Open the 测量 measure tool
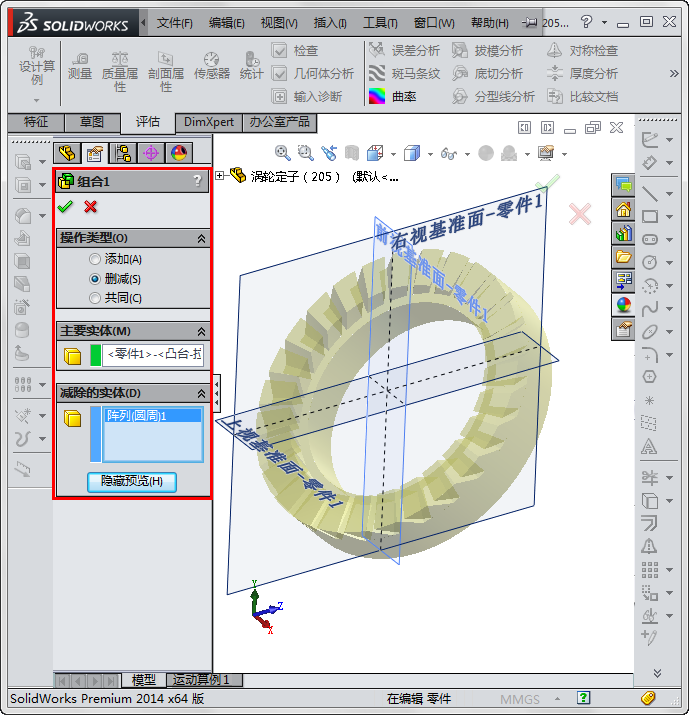Image resolution: width=689 pixels, height=715 pixels. pos(80,65)
